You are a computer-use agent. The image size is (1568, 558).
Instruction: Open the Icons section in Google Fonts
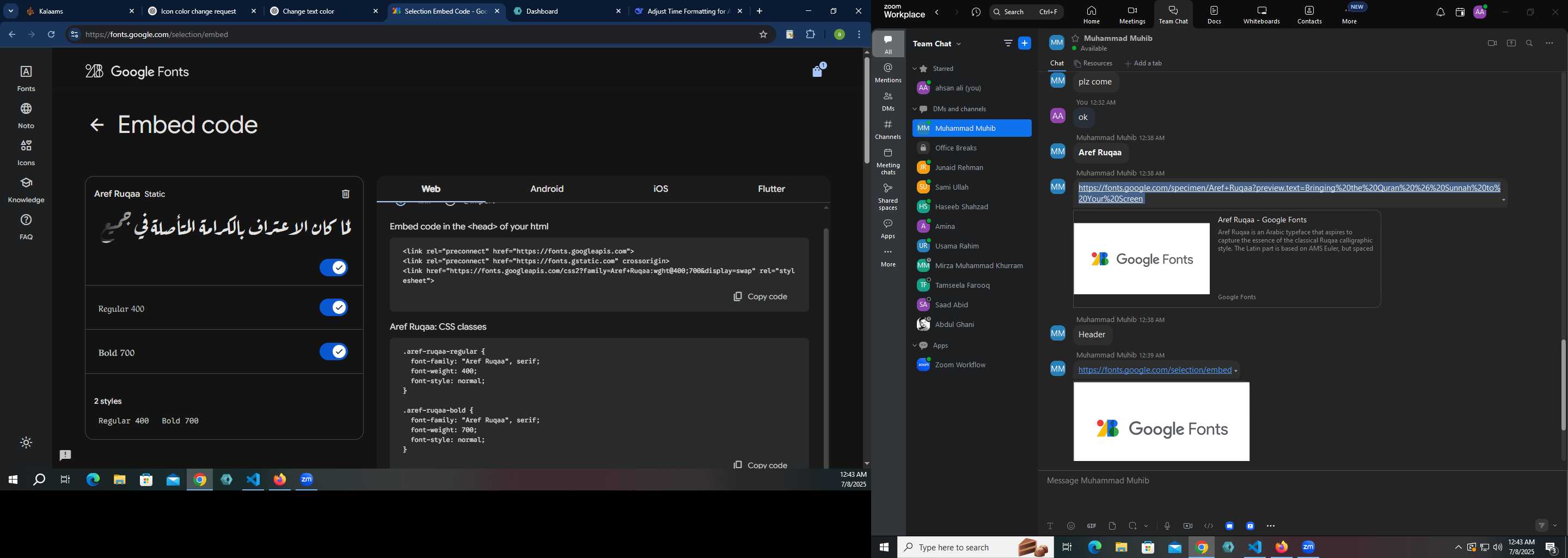click(26, 153)
